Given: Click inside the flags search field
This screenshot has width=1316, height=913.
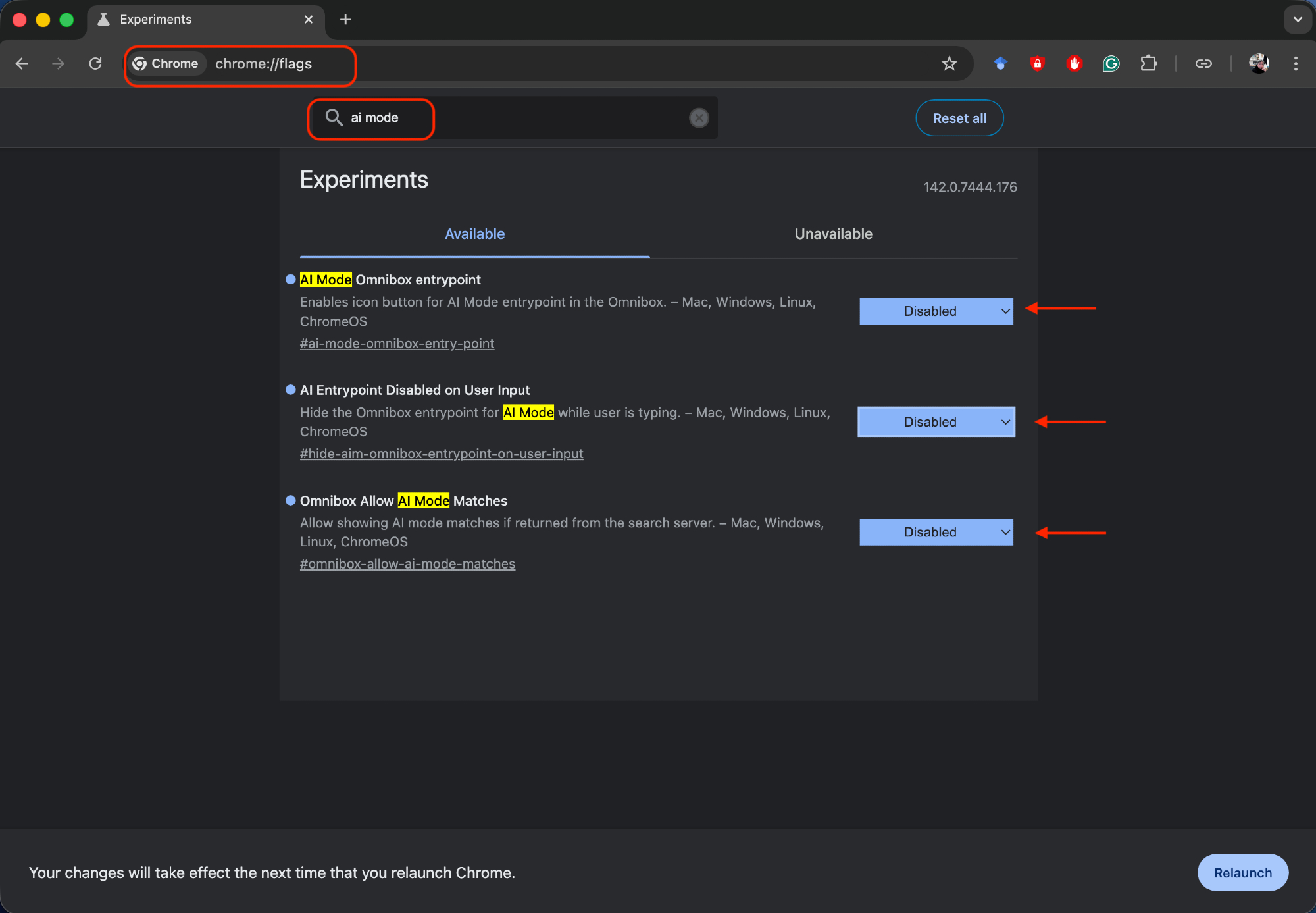Looking at the screenshot, I should tap(526, 118).
